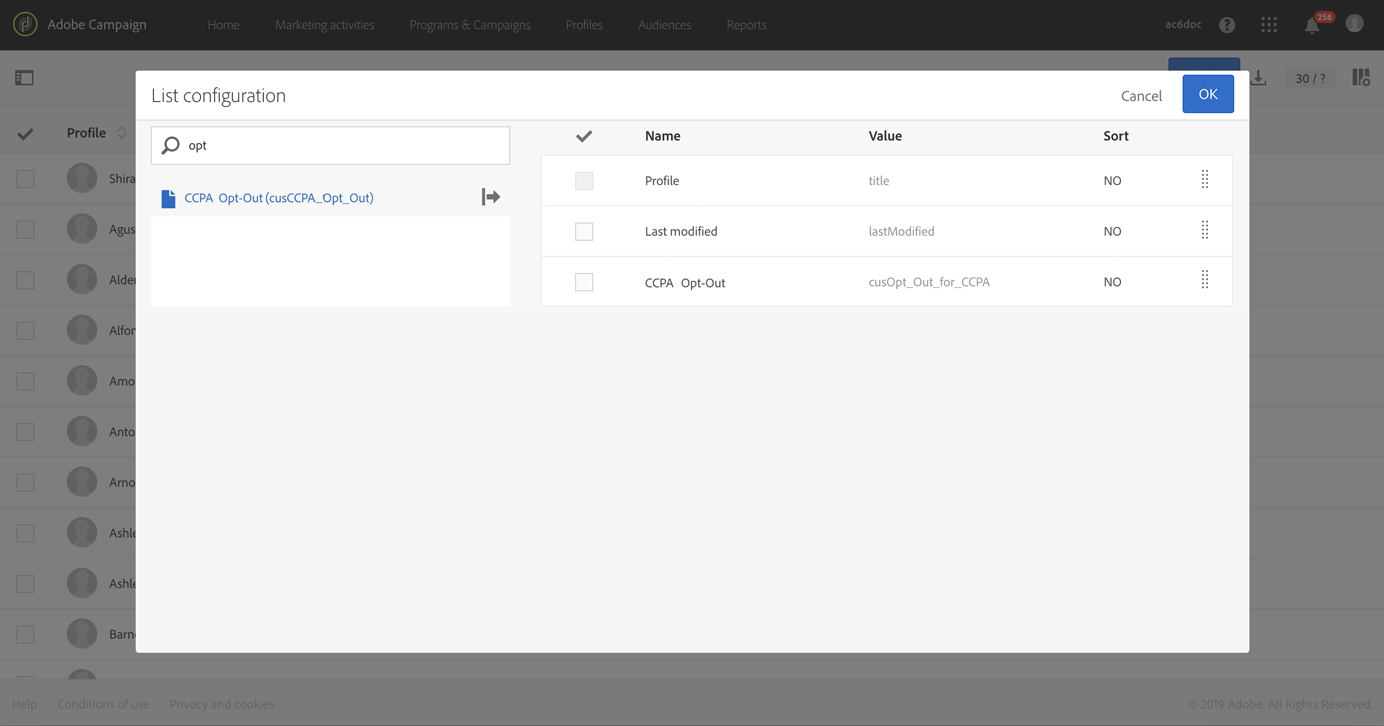Click the drag handle for the CCPA Opt-Out row
Viewport: 1384px width, 726px height.
click(1204, 281)
